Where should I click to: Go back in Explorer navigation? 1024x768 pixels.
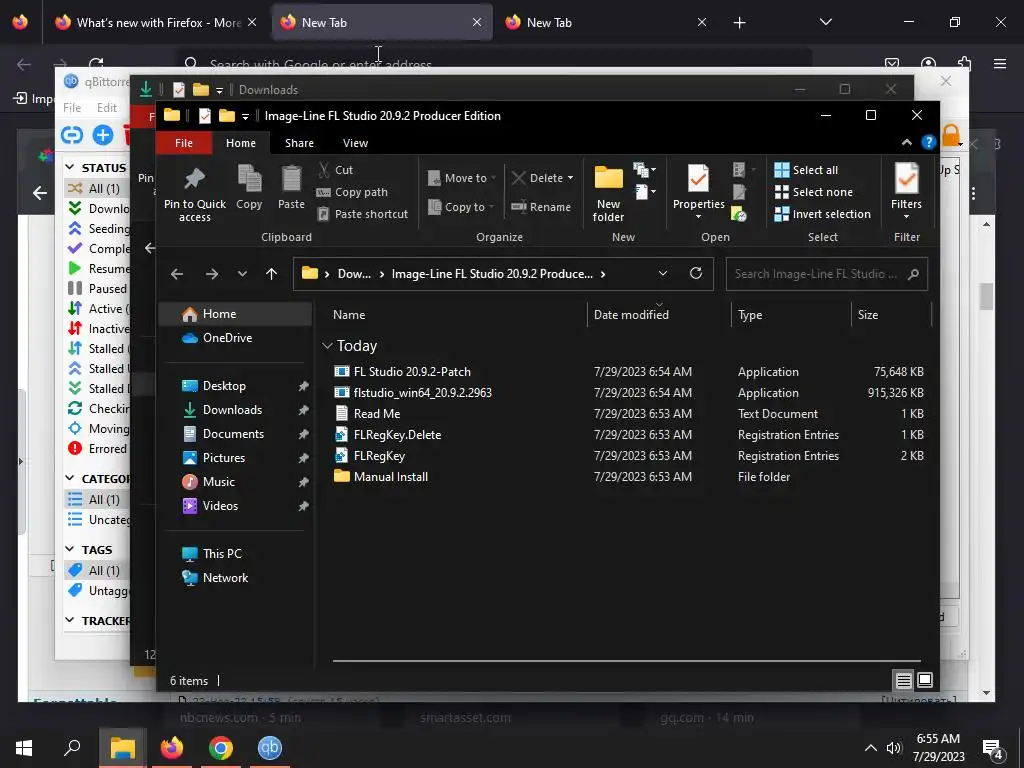[177, 274]
